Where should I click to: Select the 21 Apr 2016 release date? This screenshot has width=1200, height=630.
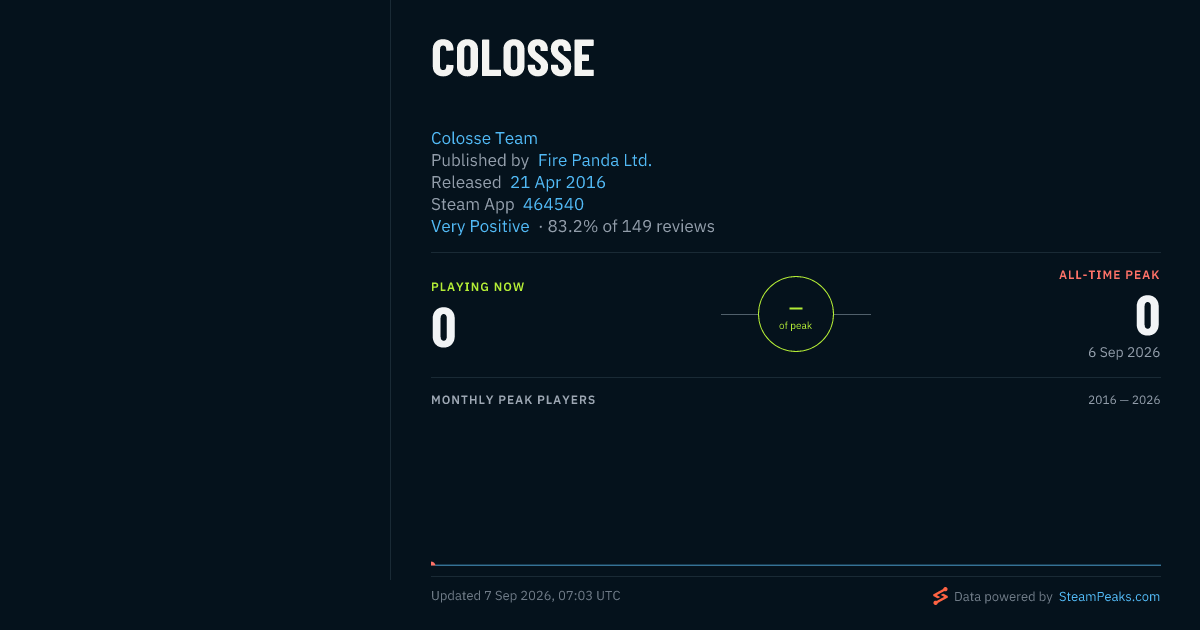pyautogui.click(x=558, y=182)
